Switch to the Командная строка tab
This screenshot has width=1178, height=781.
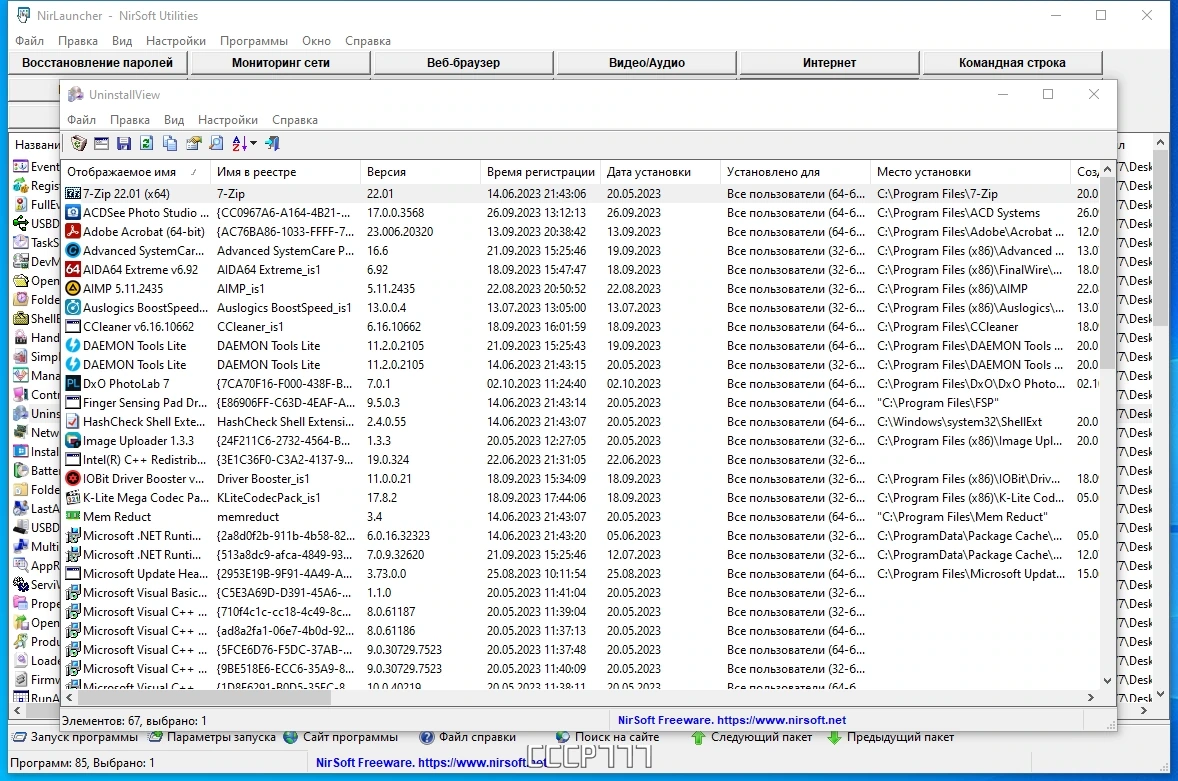pyautogui.click(x=1012, y=63)
